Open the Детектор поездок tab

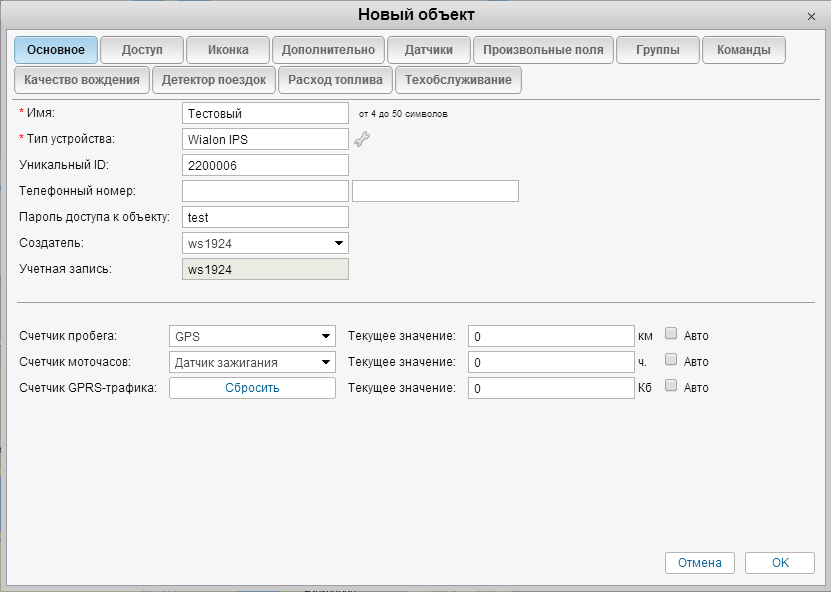point(214,80)
